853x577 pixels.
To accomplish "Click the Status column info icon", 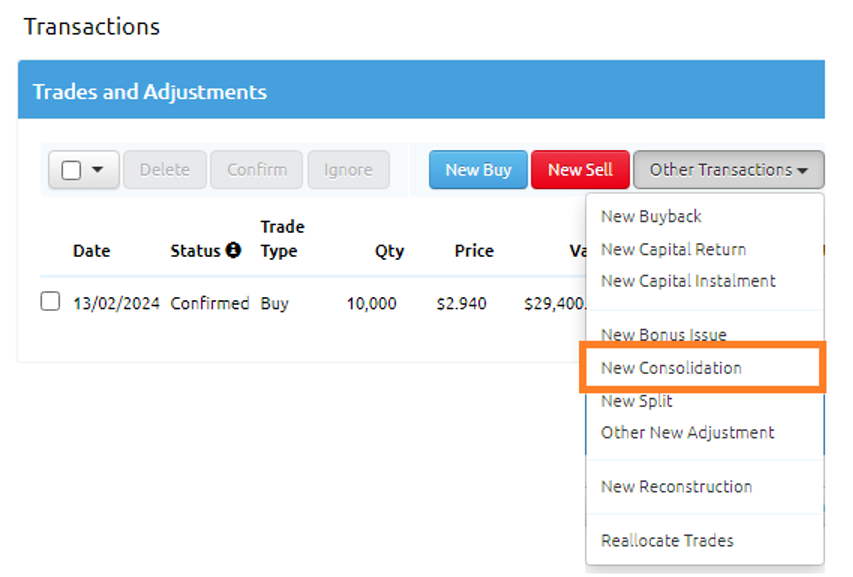I will tap(233, 251).
